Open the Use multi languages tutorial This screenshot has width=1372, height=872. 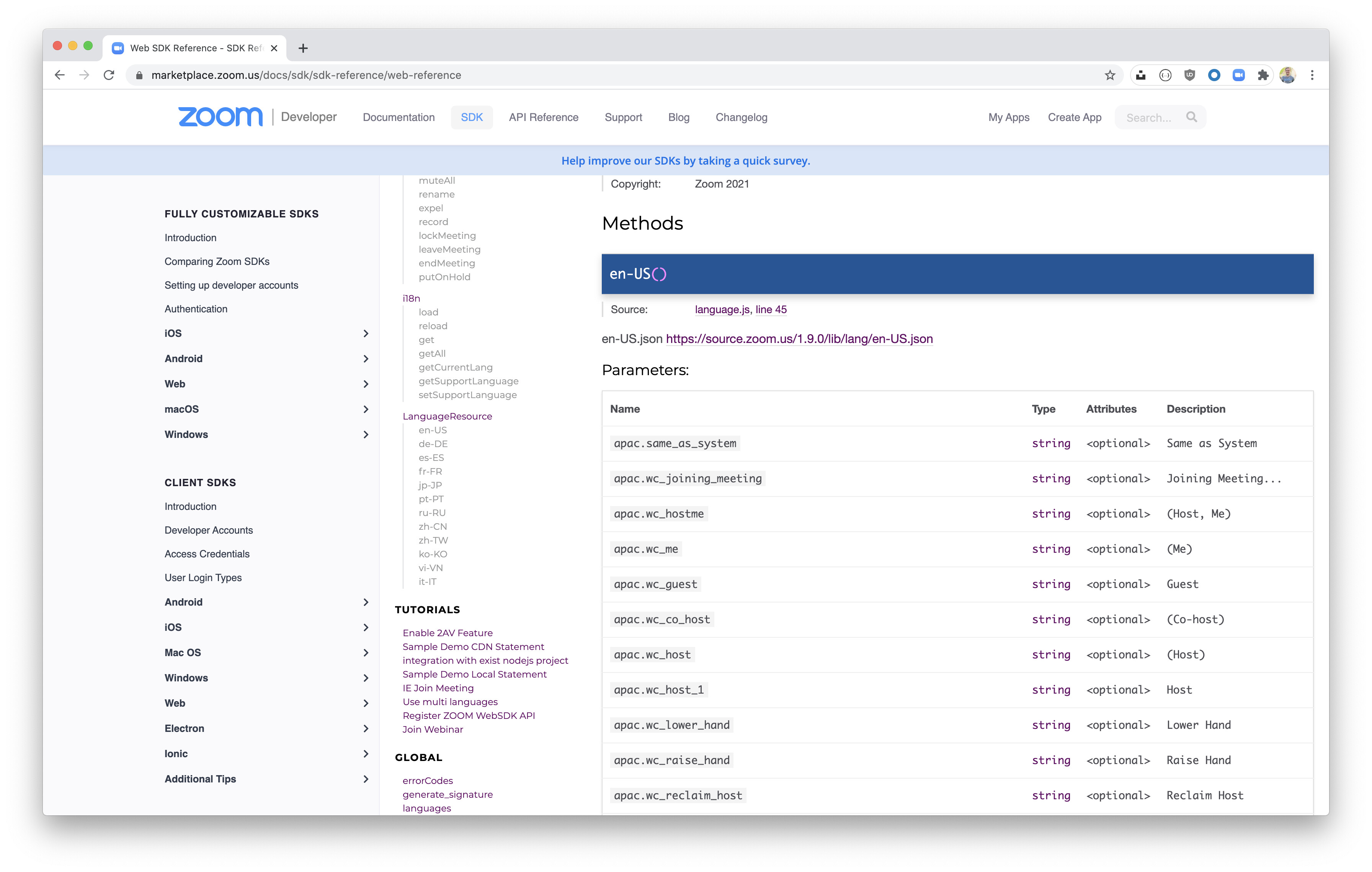[x=450, y=702]
